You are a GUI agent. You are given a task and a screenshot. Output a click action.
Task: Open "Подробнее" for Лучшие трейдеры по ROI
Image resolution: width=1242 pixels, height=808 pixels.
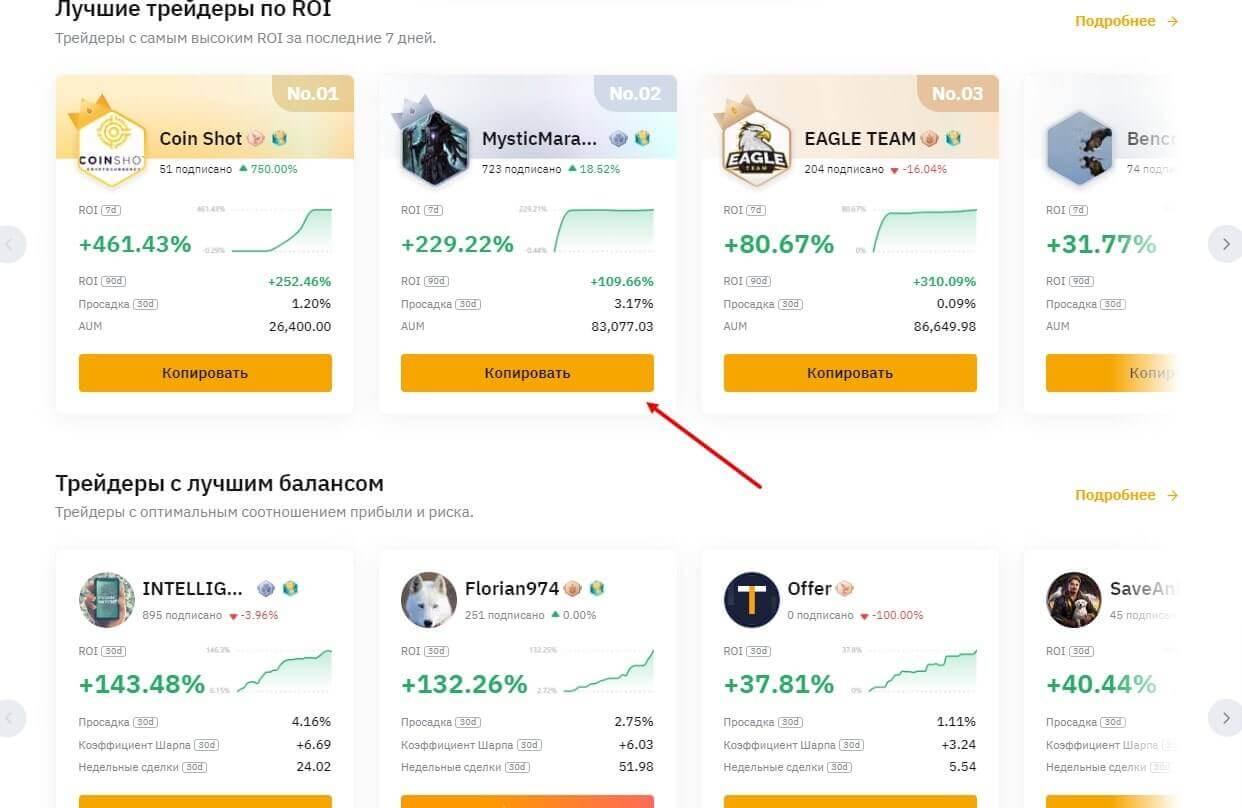coord(1126,21)
